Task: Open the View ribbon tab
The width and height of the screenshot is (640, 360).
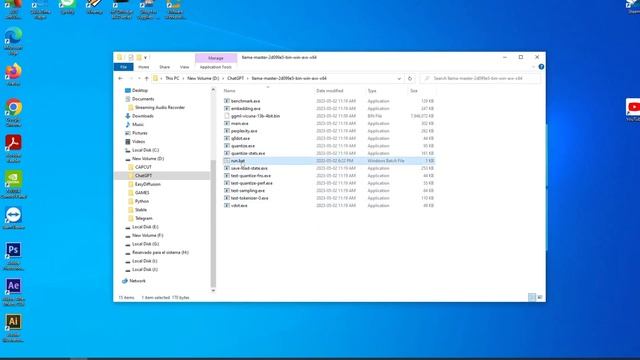Action: (184, 67)
